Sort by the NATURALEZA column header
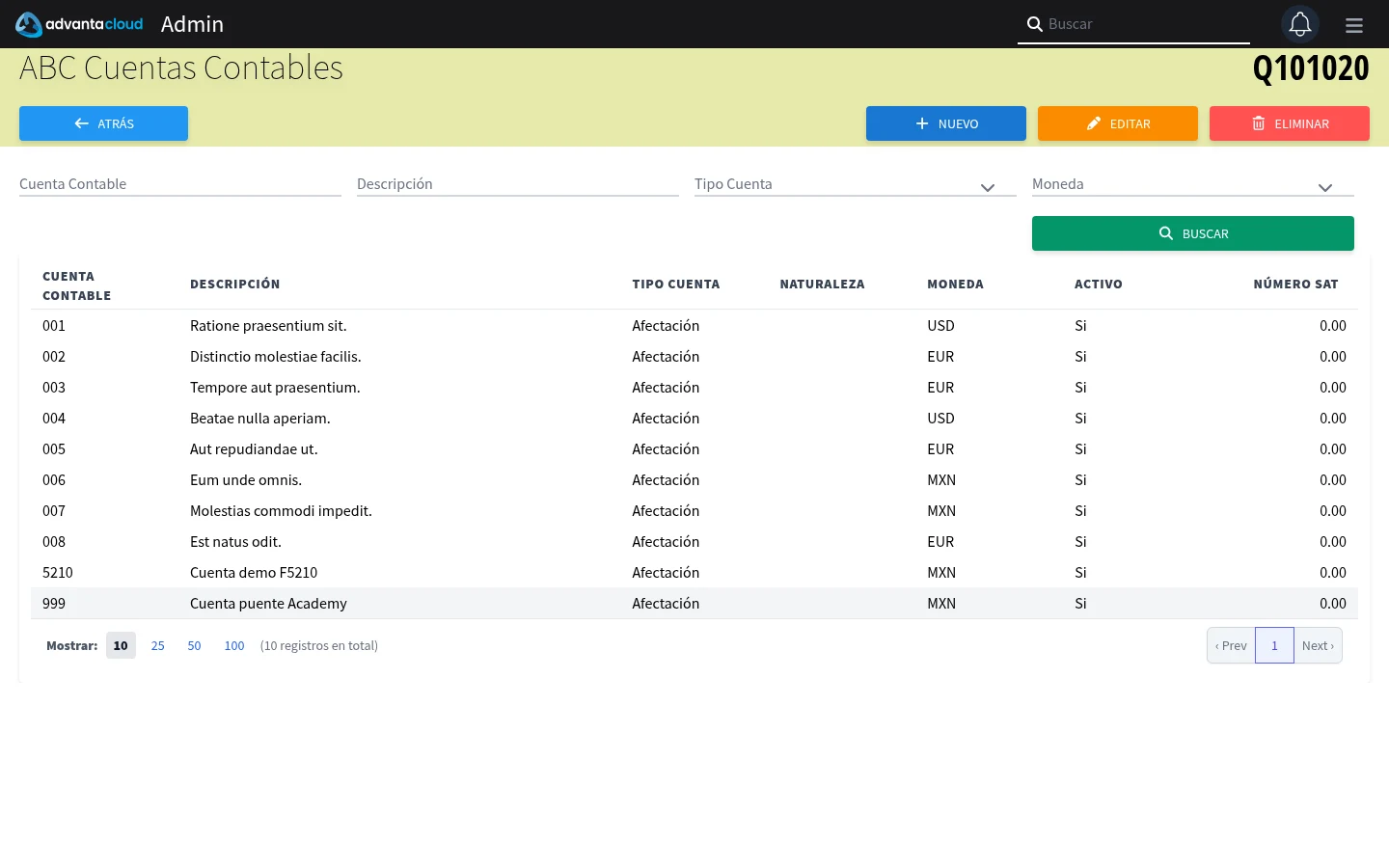1389x868 pixels. pyautogui.click(x=822, y=285)
